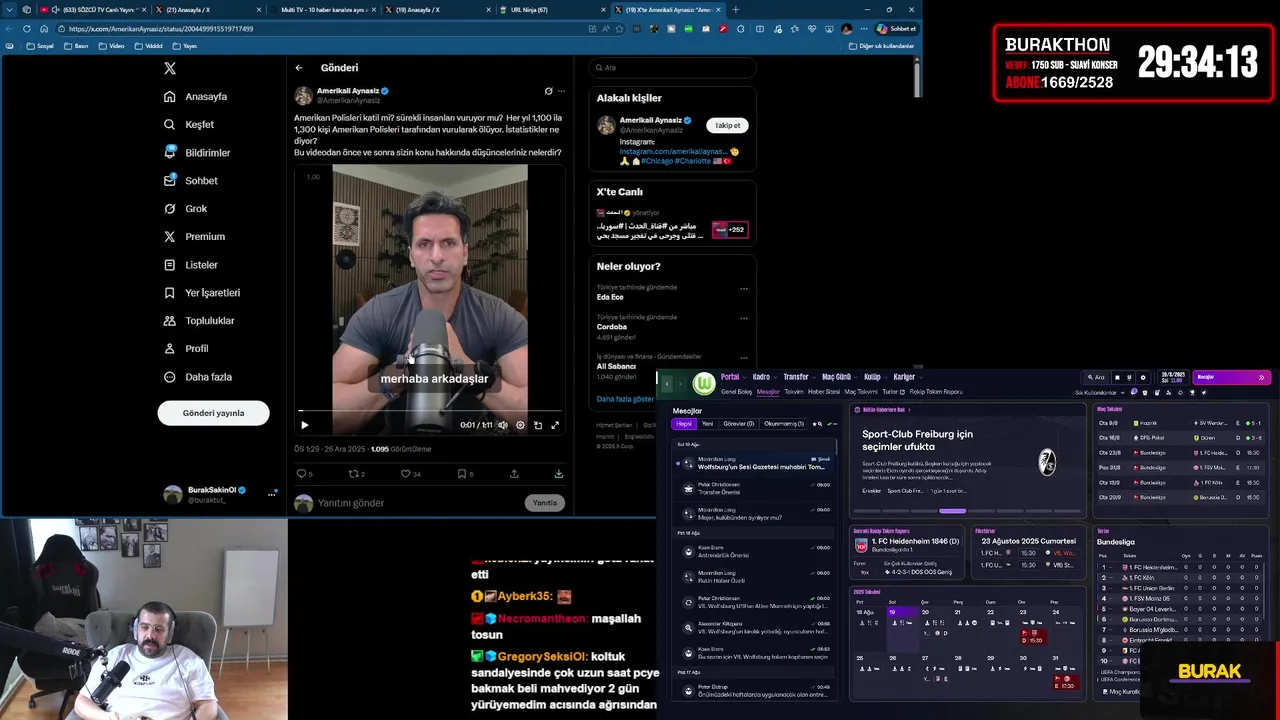The height and width of the screenshot is (720, 1280).
Task: Expand the video to fullscreen
Action: click(x=555, y=425)
